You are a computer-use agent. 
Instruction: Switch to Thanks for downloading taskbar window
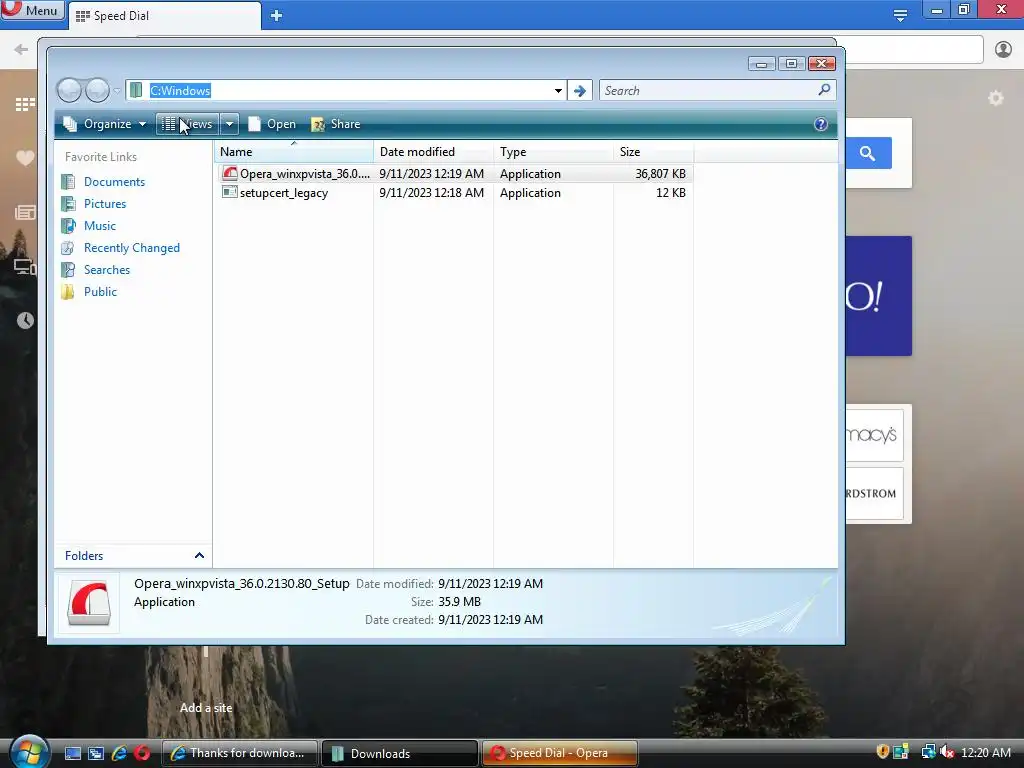240,753
